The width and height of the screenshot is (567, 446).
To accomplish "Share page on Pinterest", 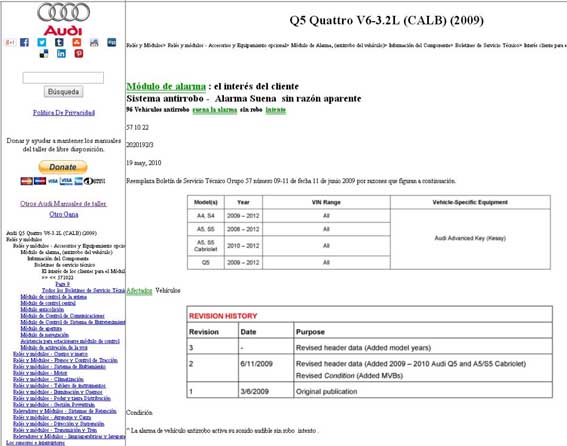I will (79, 54).
